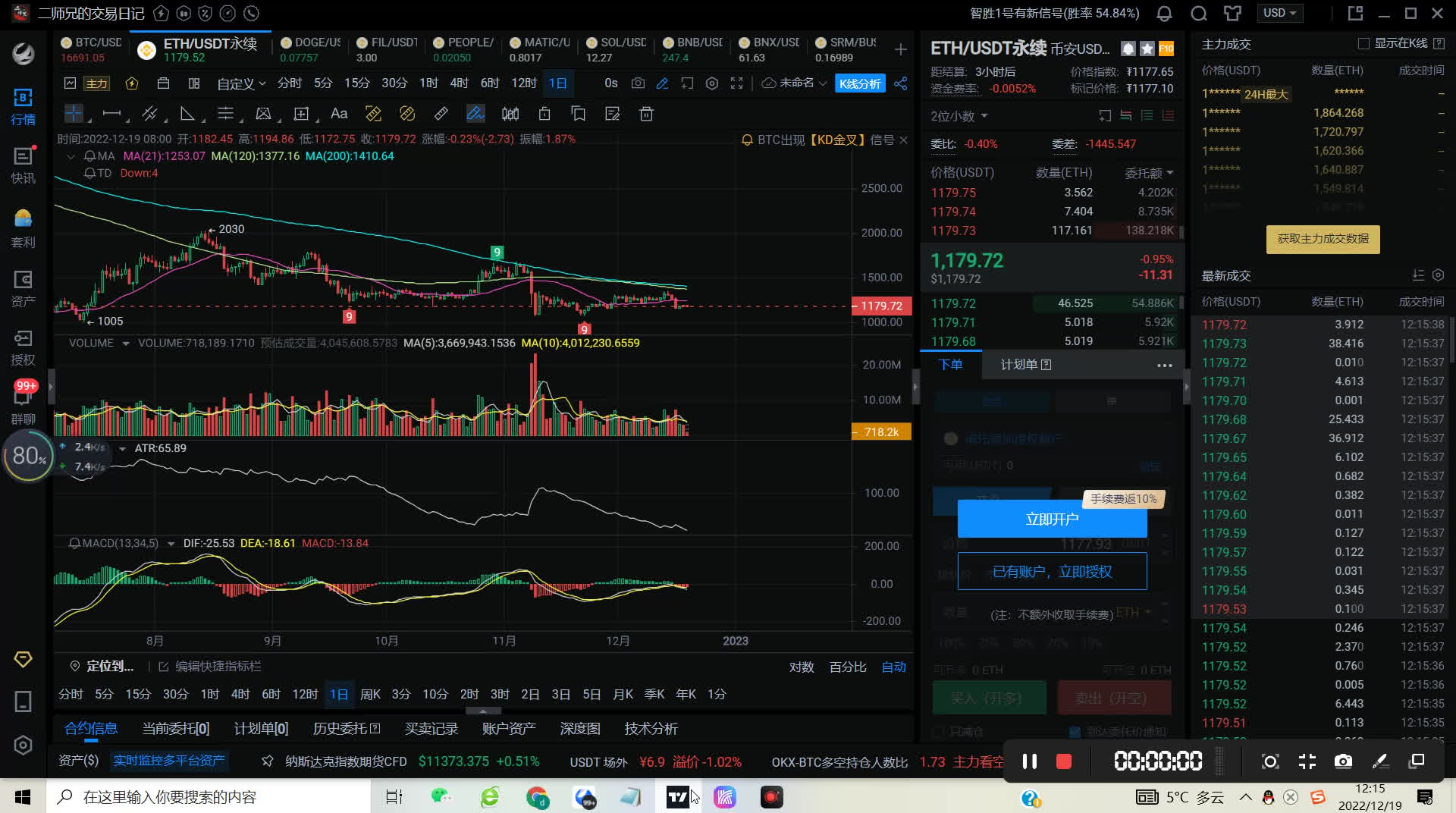Switch to the 计划单 order tab
Image resolution: width=1456 pixels, height=813 pixels.
click(x=1025, y=365)
